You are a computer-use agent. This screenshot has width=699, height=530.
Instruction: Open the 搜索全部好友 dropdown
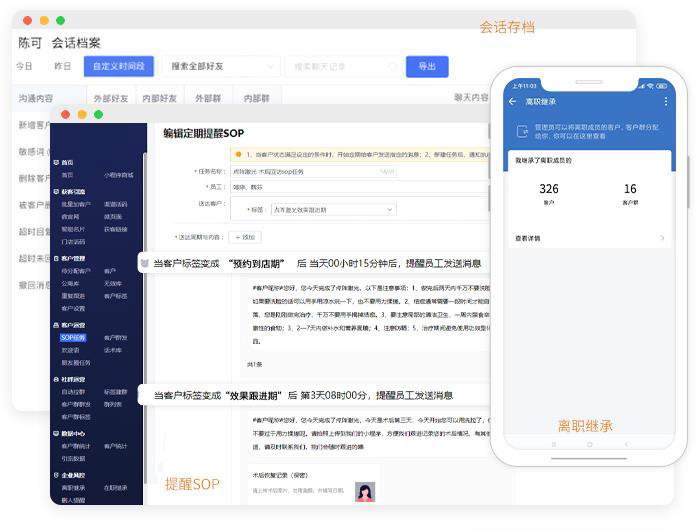[x=219, y=66]
